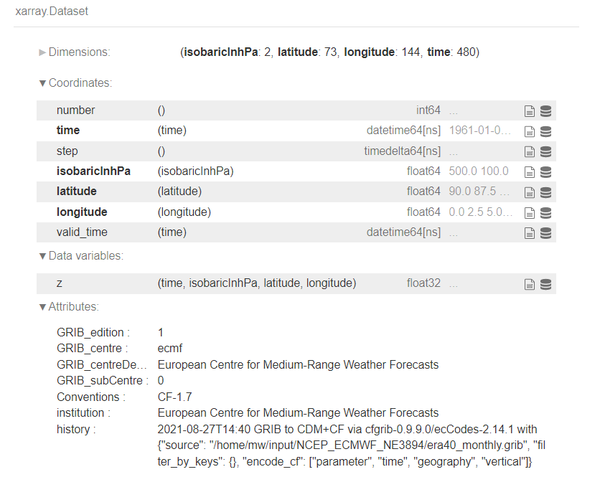This screenshot has width=600, height=477.
Task: Click the latitude attributes file icon
Action: pos(530,192)
